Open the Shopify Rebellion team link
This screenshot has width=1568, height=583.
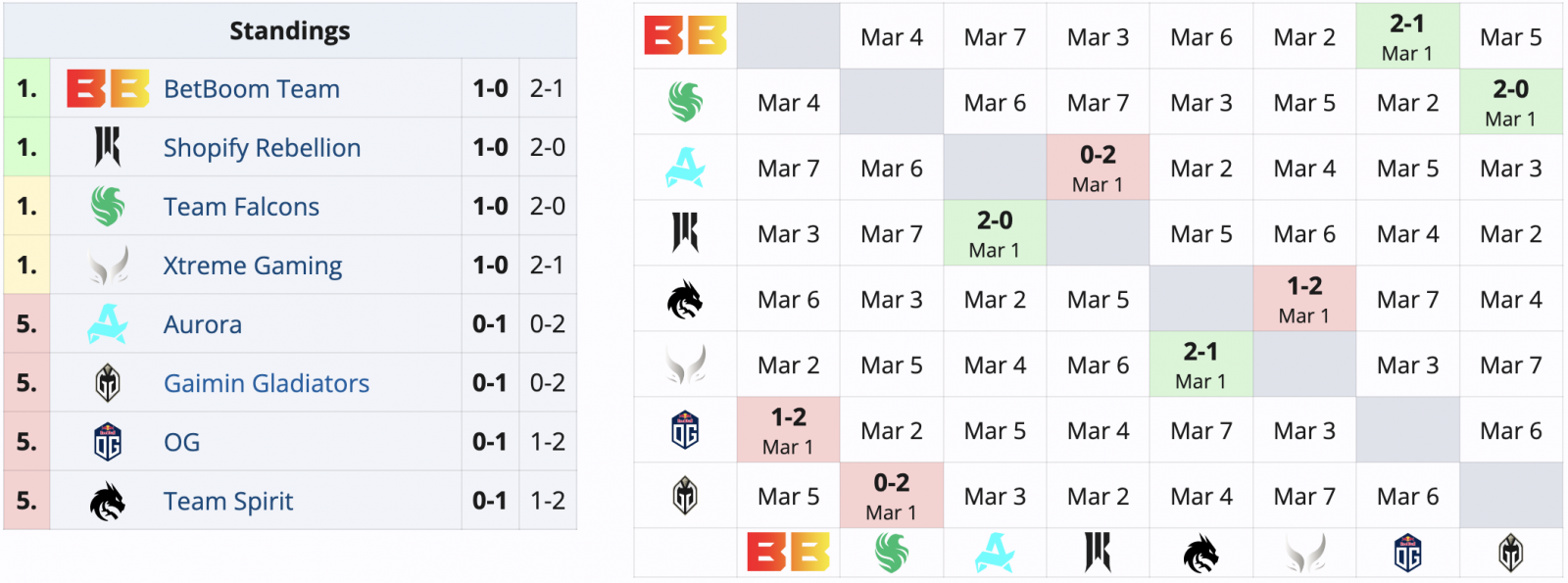262,148
